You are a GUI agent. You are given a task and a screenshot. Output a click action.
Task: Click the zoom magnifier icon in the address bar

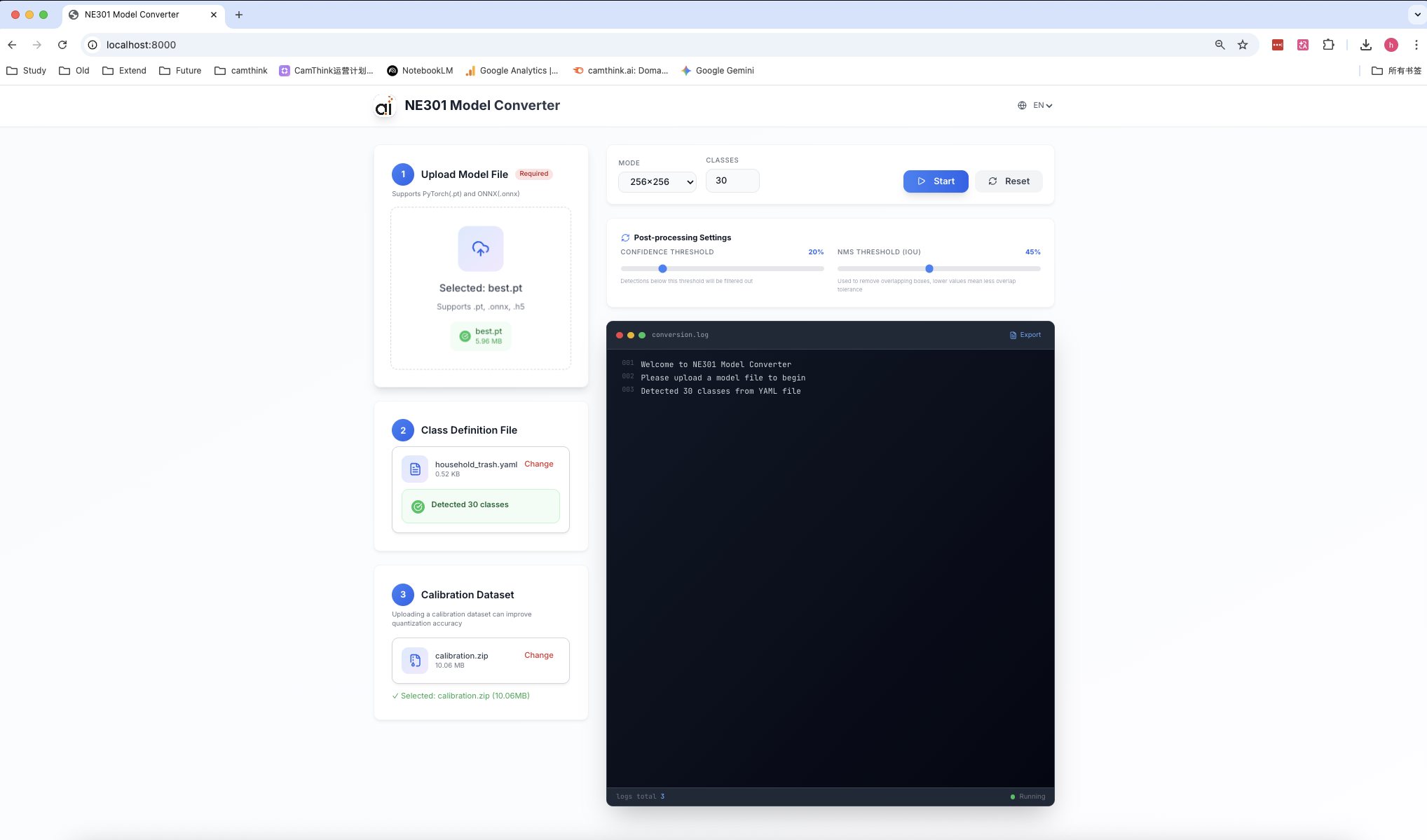tap(1220, 45)
